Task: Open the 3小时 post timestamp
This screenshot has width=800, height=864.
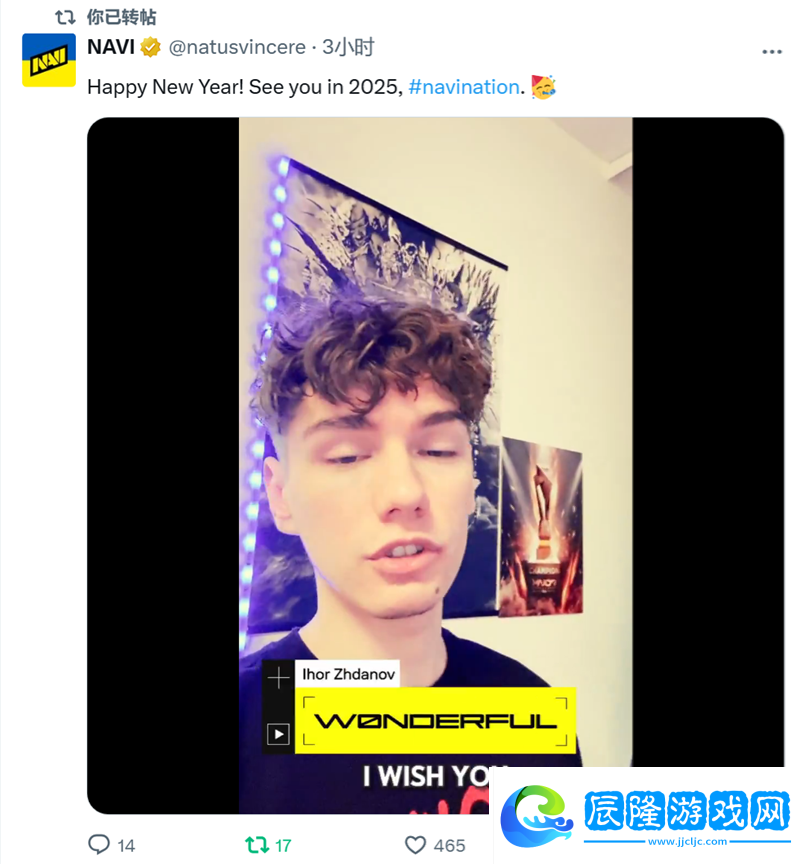Action: 348,47
